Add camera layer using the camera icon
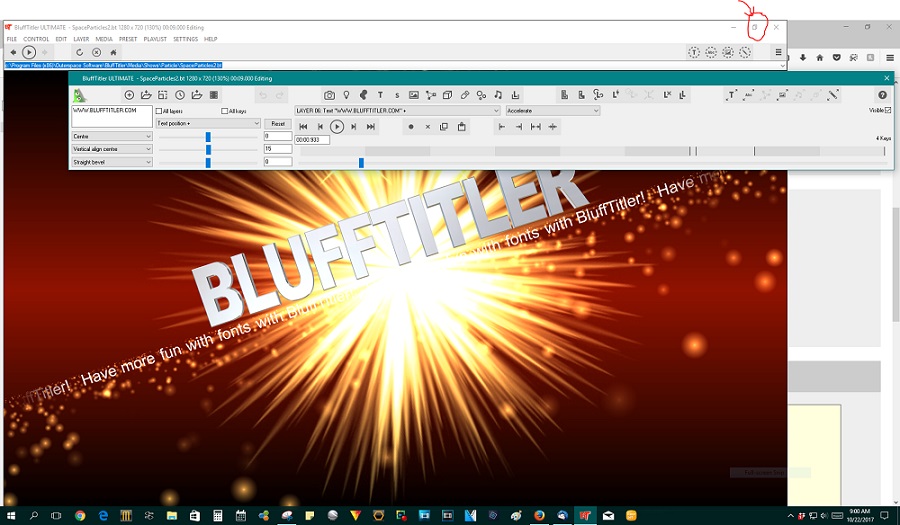Screen dimensions: 900x525 pos(329,95)
